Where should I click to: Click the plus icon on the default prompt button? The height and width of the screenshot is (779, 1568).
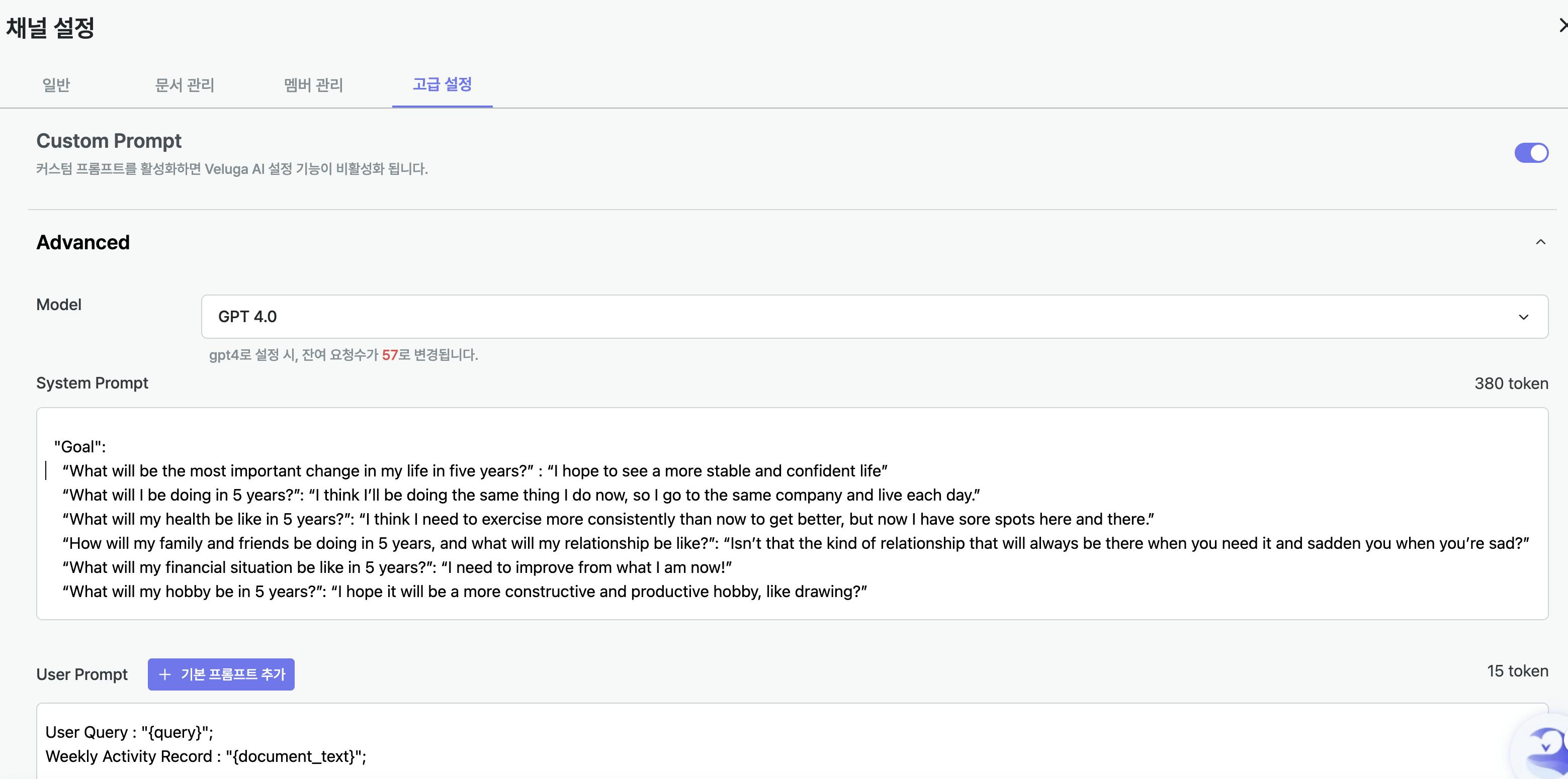click(x=164, y=674)
